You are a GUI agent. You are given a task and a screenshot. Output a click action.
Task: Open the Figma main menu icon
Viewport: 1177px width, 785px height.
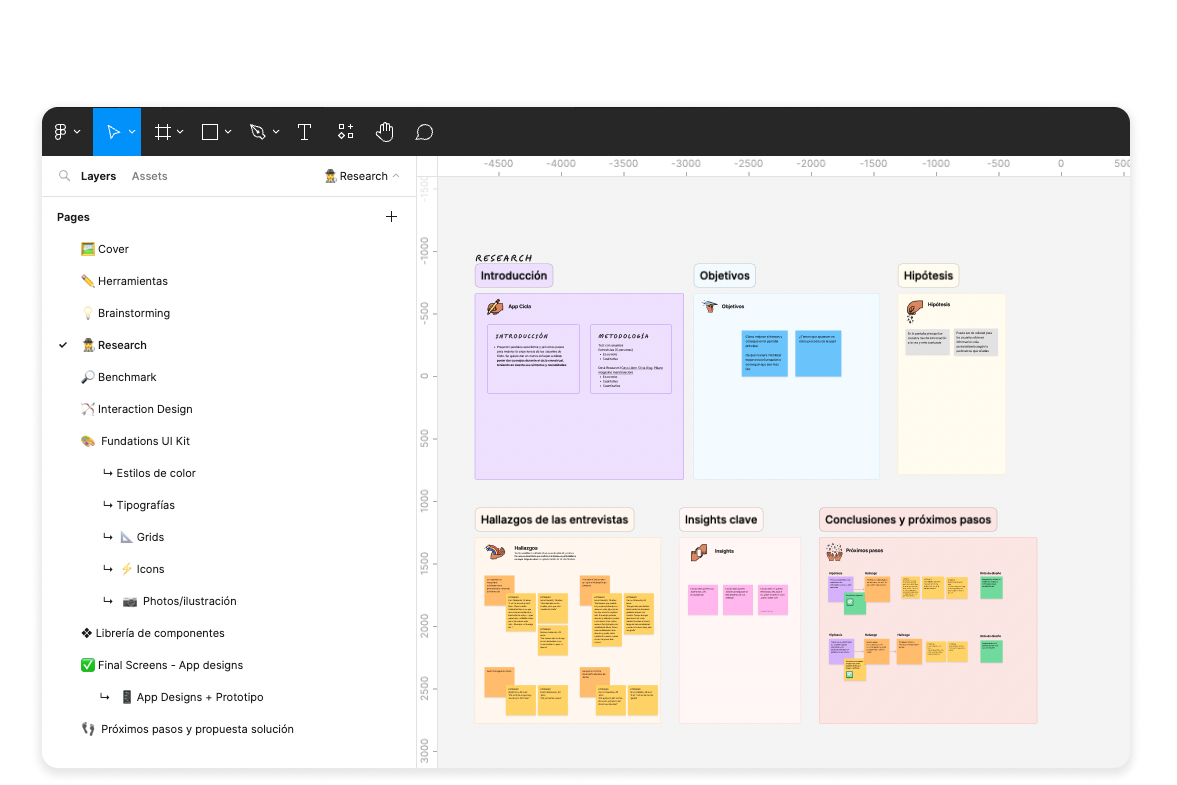[x=62, y=132]
